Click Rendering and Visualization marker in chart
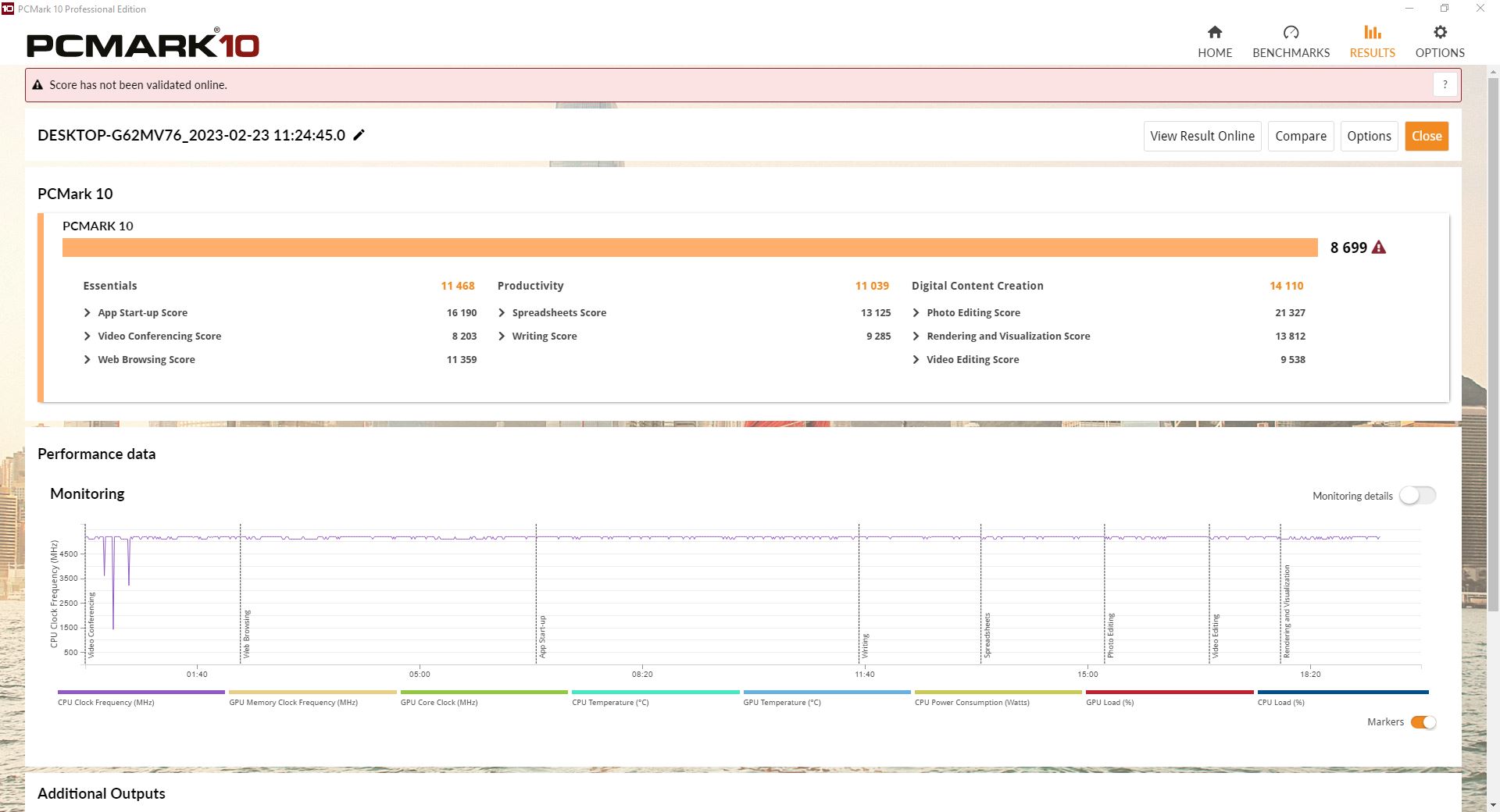 [x=1287, y=611]
